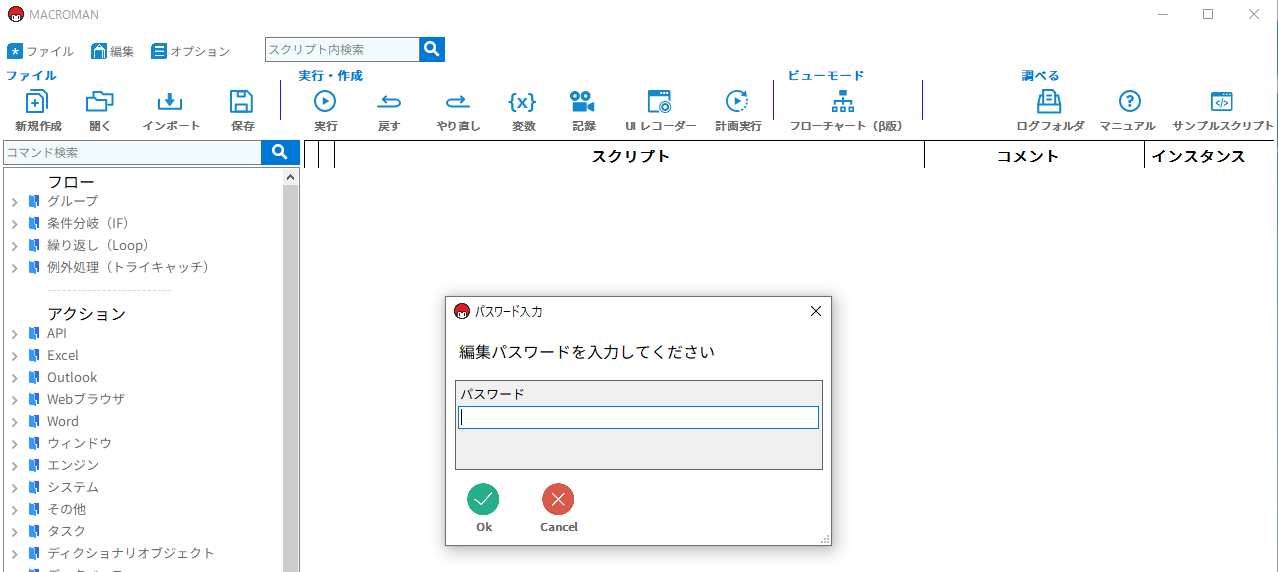This screenshot has height=572, width=1278.
Task: Redo with the やり直し icon
Action: pyautogui.click(x=457, y=101)
